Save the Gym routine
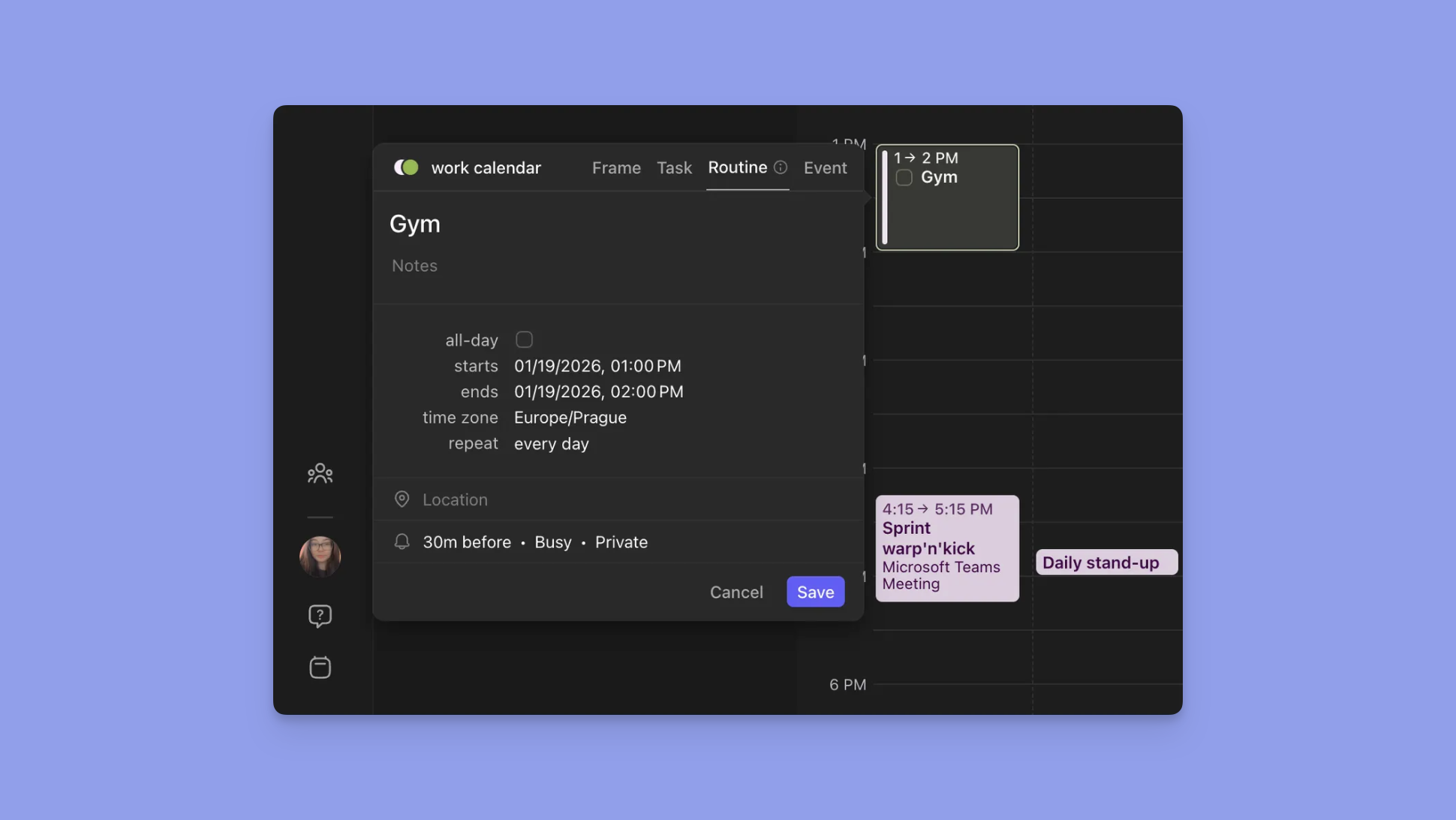The height and width of the screenshot is (820, 1456). [815, 592]
